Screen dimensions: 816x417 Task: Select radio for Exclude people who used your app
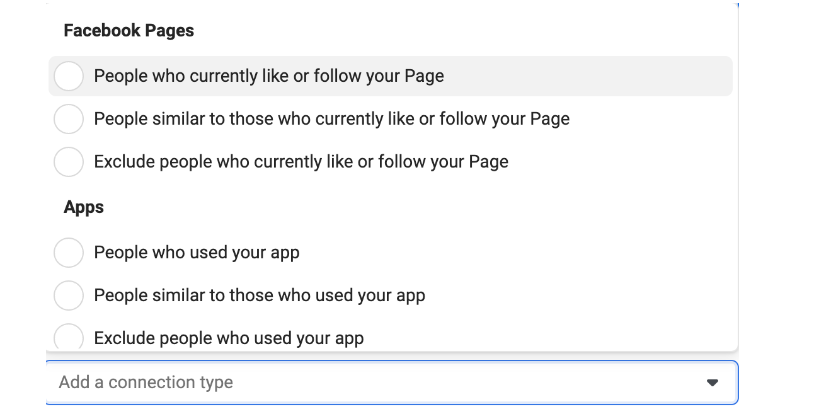(69, 337)
